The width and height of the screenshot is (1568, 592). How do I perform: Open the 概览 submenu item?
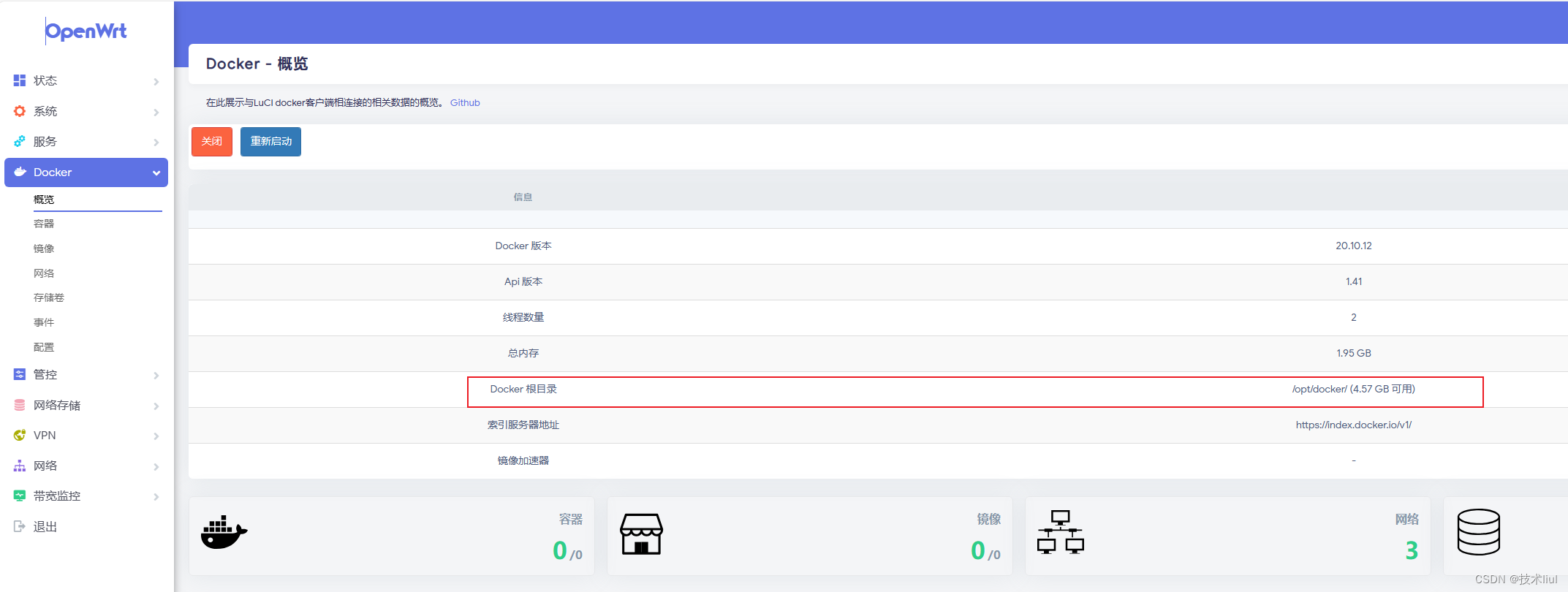point(44,200)
